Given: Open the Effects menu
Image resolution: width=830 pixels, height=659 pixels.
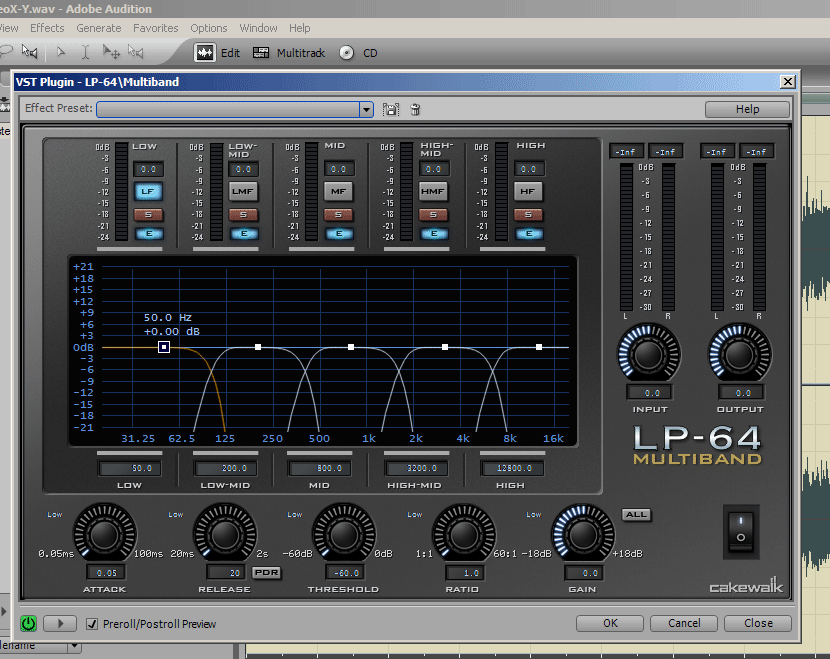Looking at the screenshot, I should 47,28.
